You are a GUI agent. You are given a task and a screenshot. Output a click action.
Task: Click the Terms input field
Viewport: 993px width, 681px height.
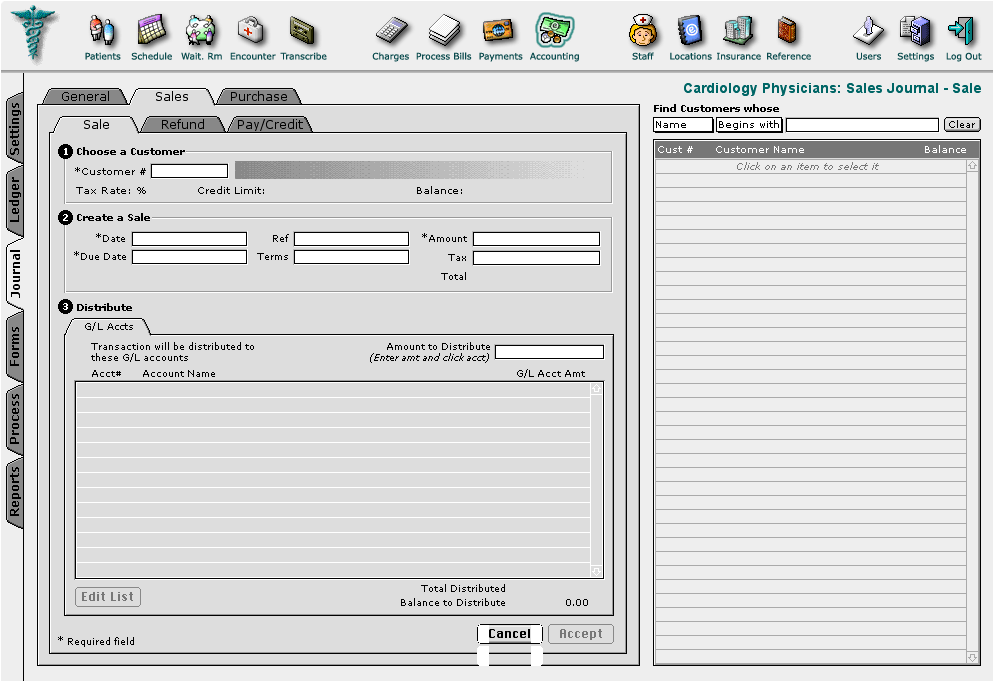click(351, 257)
